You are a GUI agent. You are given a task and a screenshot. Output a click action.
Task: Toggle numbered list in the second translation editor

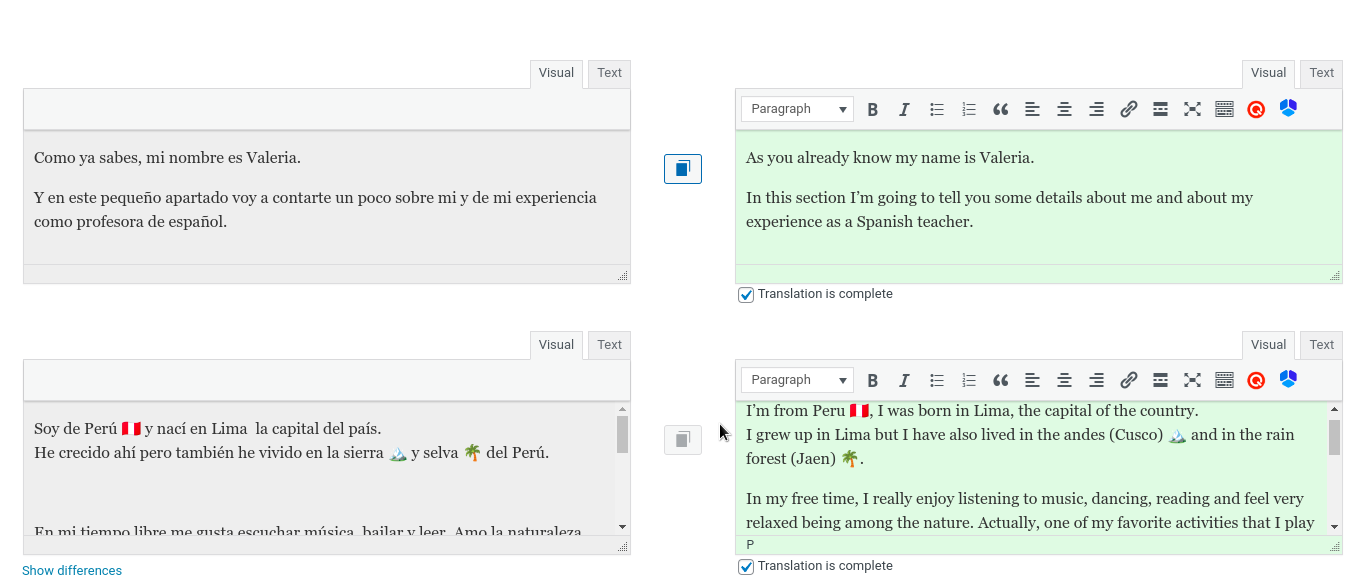[969, 381]
